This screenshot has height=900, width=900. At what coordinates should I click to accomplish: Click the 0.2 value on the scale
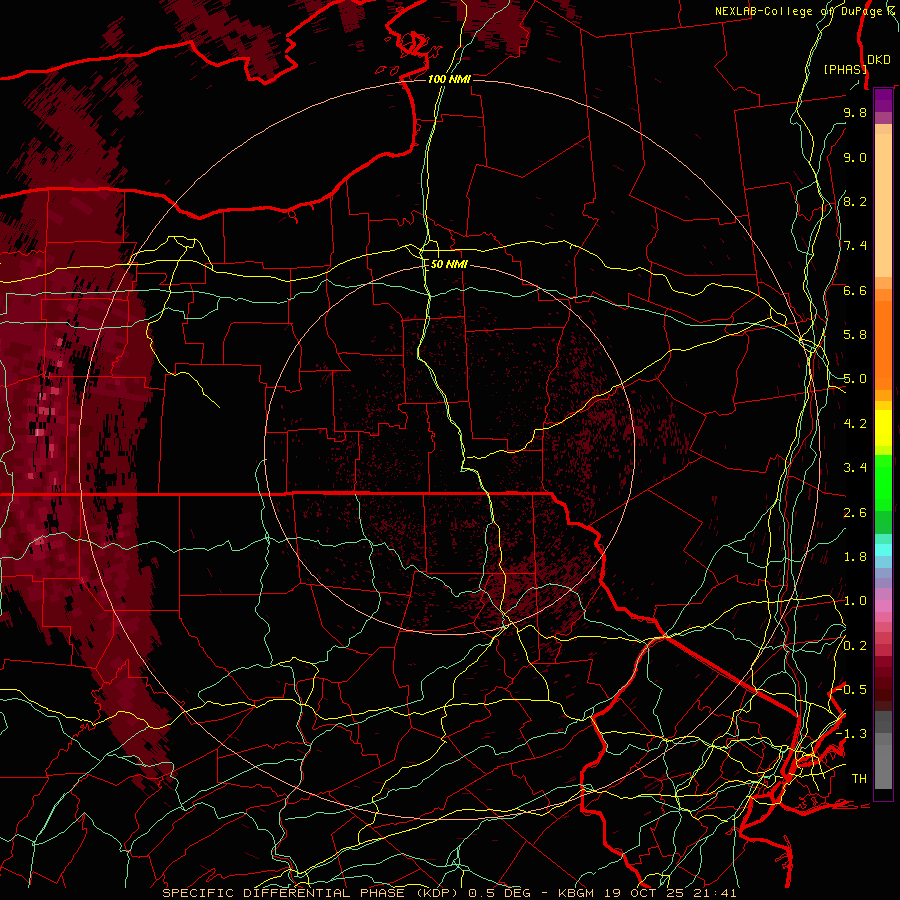pos(855,646)
